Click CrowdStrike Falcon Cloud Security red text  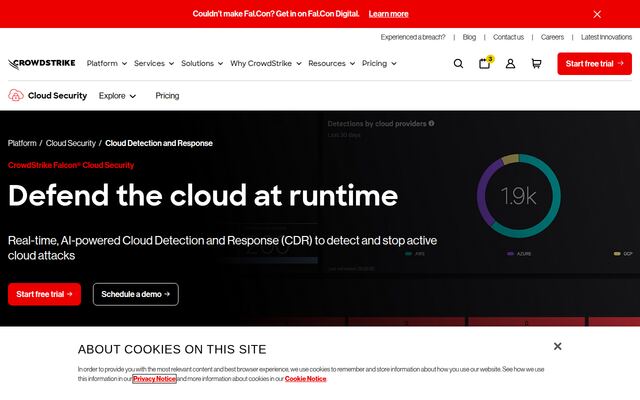[71, 165]
